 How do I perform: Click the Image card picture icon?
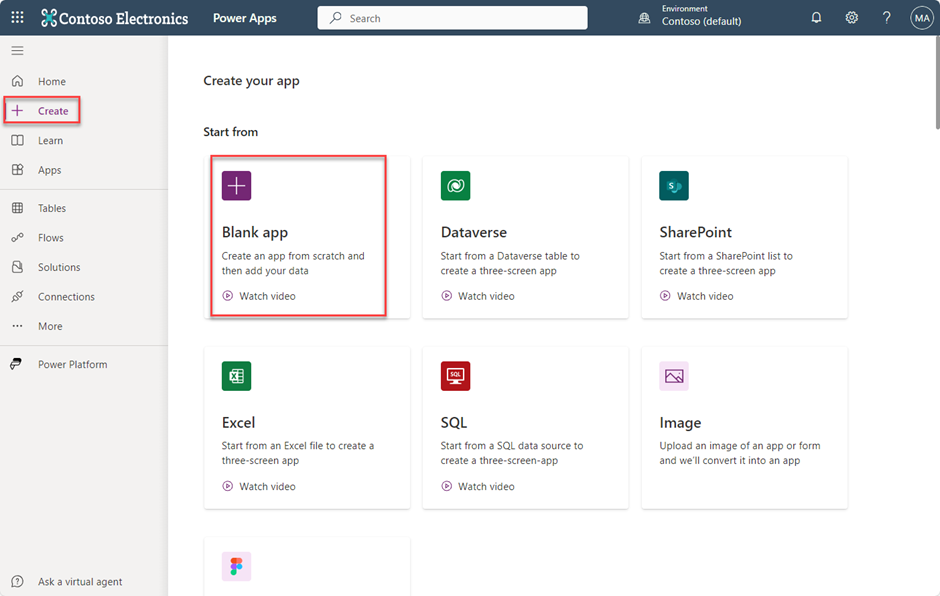674,376
